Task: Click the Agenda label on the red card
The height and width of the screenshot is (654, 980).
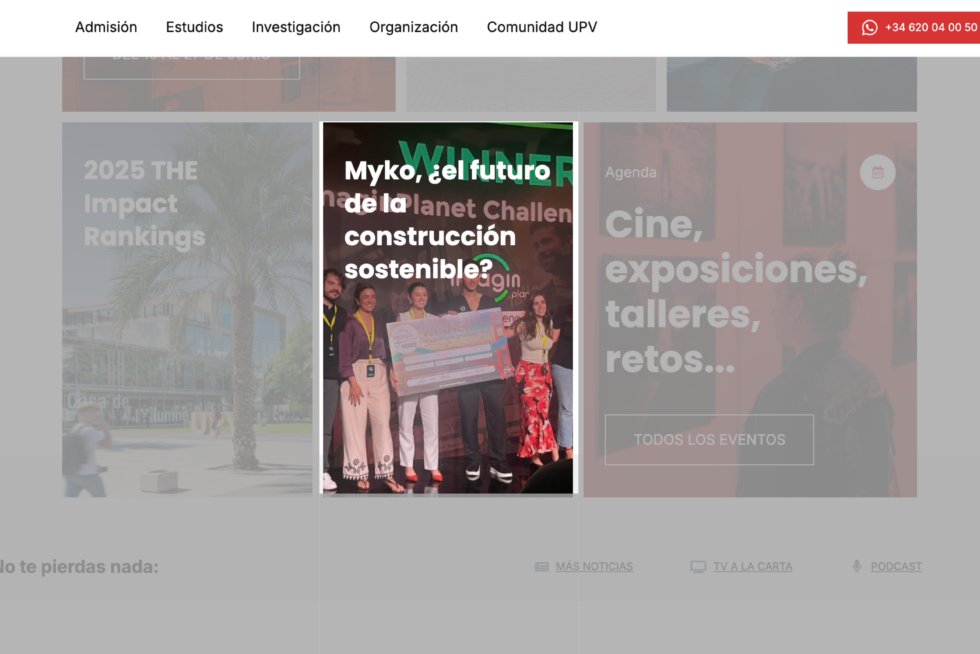Action: pos(630,173)
